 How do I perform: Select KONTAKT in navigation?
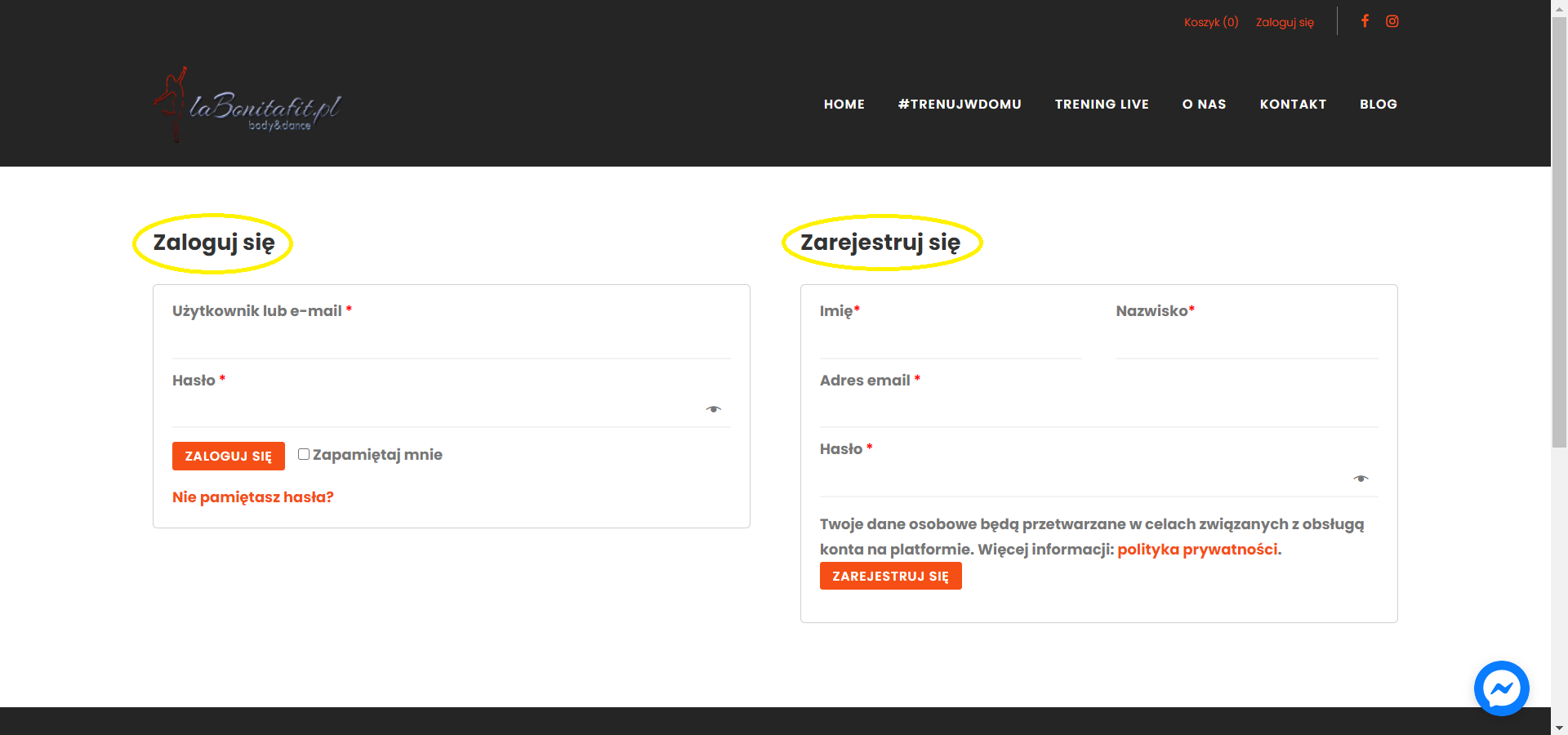coord(1293,105)
